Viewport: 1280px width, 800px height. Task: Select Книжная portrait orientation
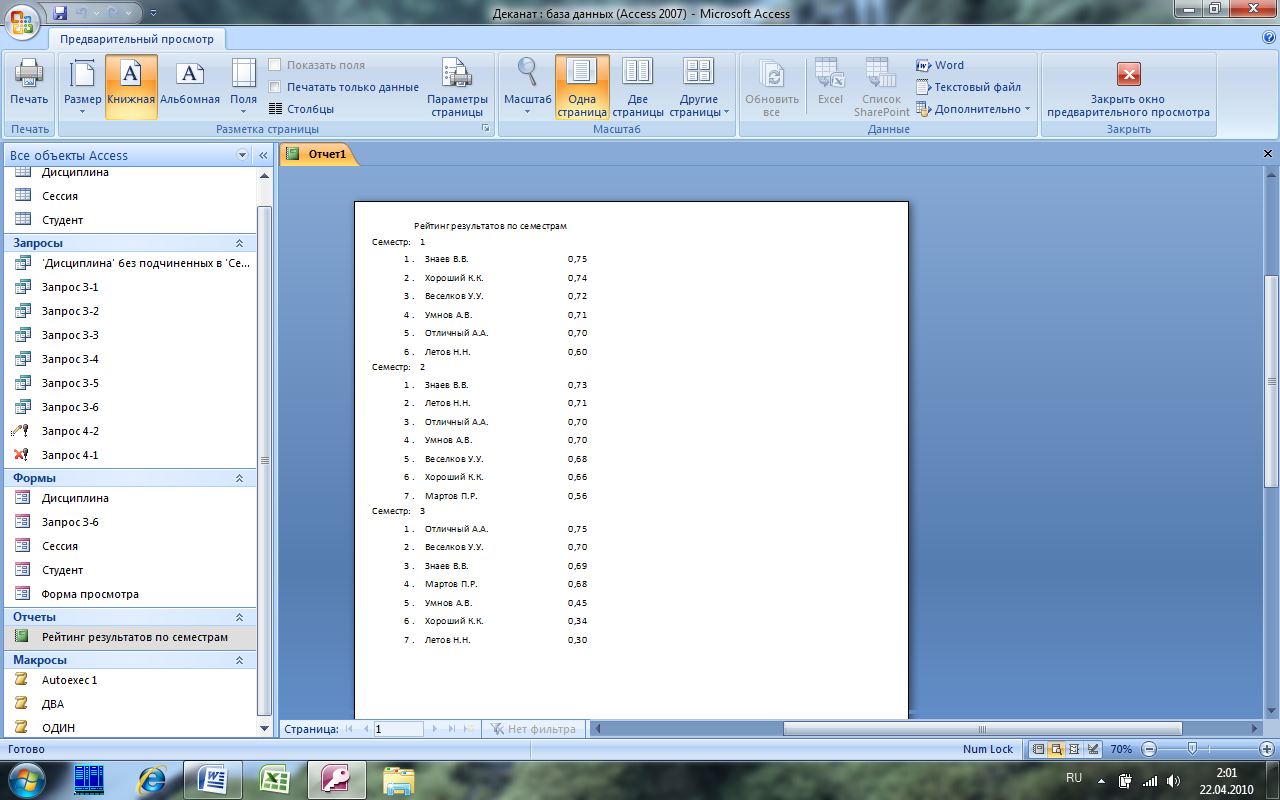point(131,87)
